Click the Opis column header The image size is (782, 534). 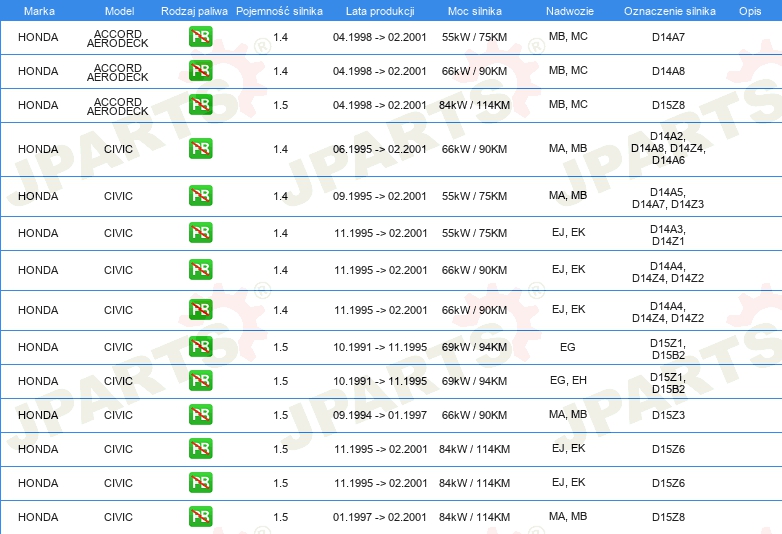(750, 11)
